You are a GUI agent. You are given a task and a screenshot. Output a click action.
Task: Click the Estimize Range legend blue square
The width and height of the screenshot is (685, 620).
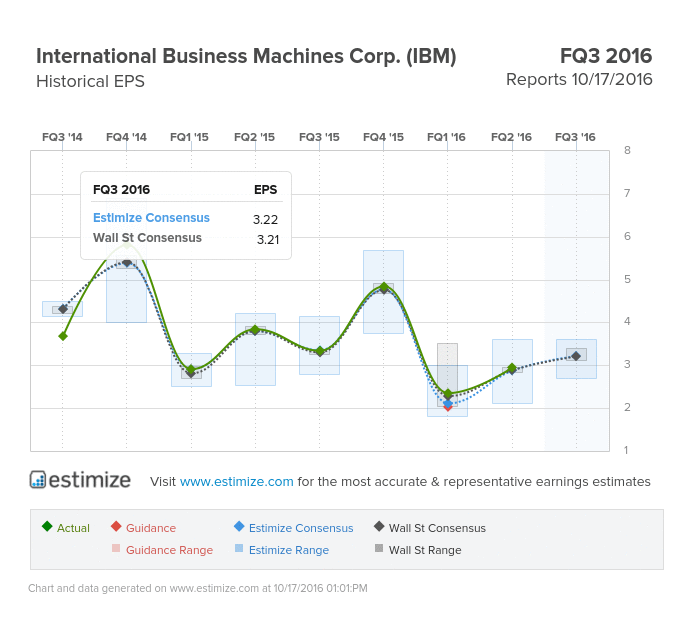(239, 548)
